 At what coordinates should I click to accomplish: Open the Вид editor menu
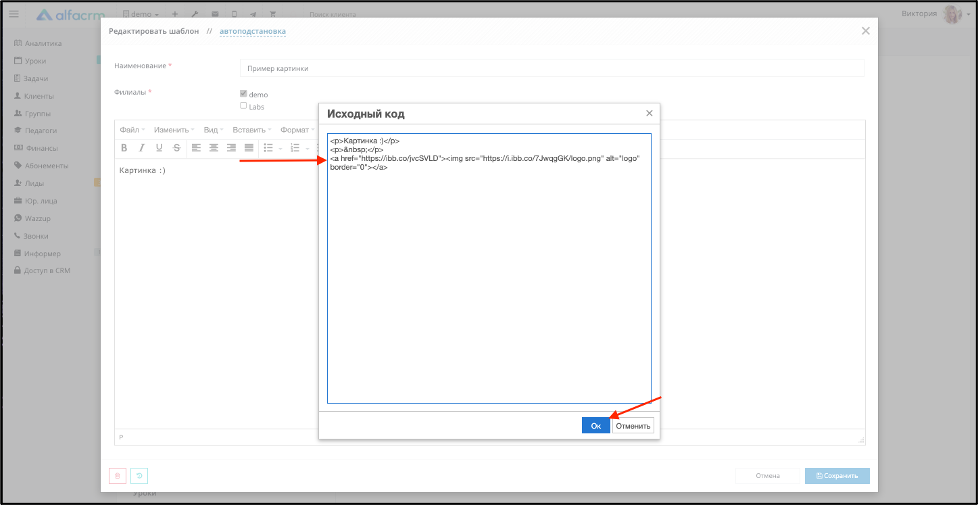[213, 130]
